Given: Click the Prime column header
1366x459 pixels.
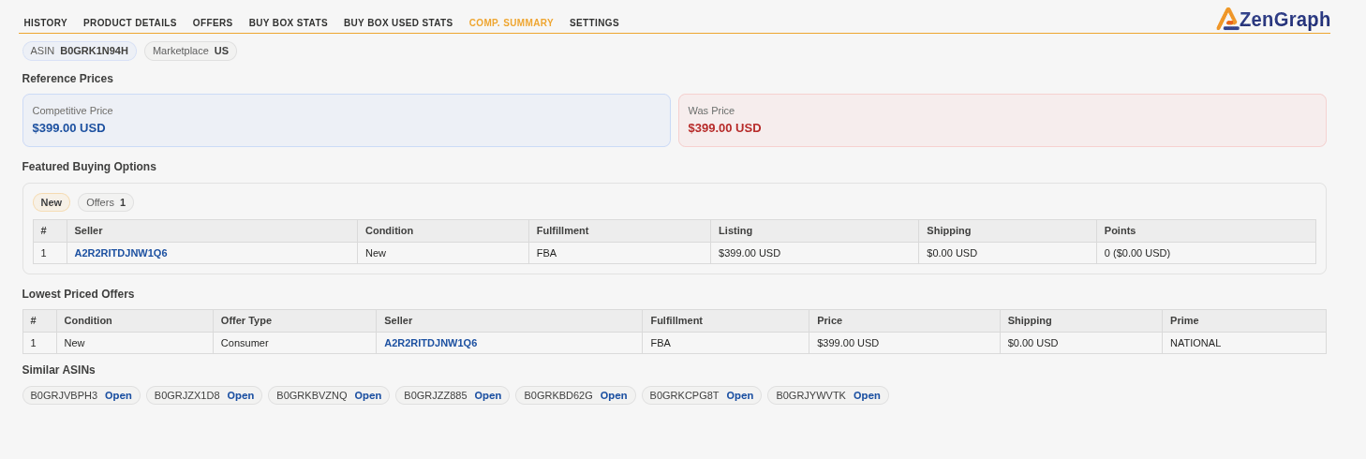Looking at the screenshot, I should coord(1244,321).
